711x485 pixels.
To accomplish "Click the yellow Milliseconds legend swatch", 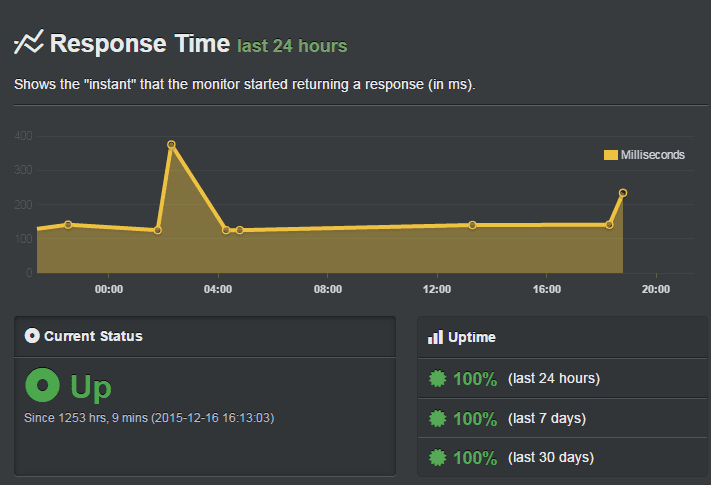I will pos(610,155).
